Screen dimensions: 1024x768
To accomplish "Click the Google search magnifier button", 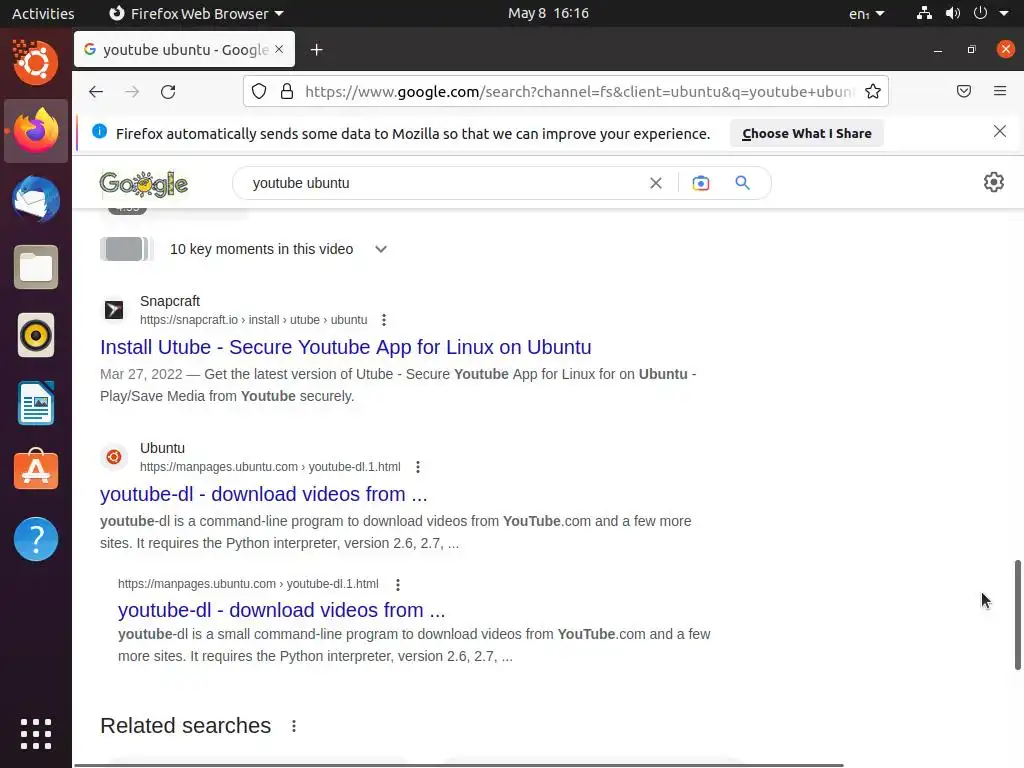I will [743, 183].
